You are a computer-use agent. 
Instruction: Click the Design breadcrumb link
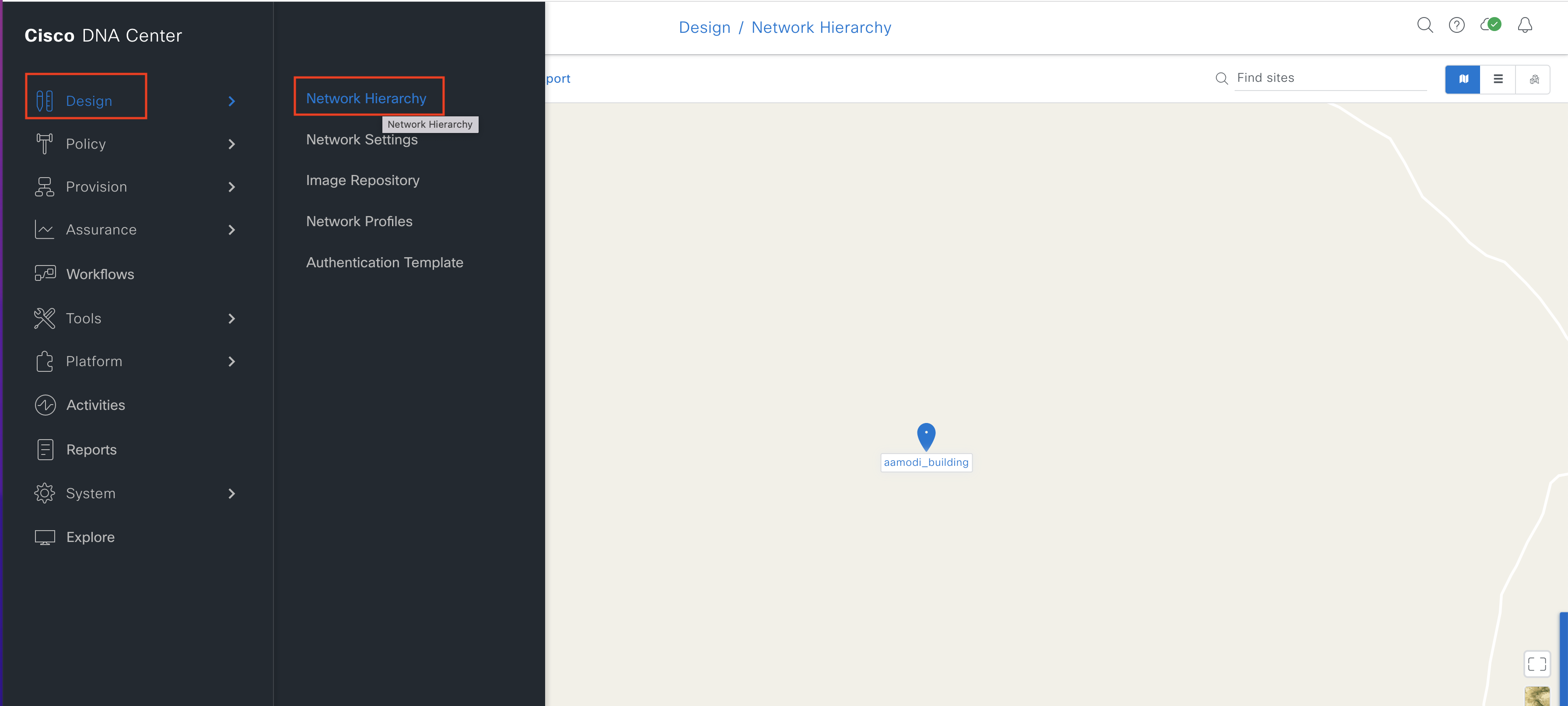[x=704, y=28]
